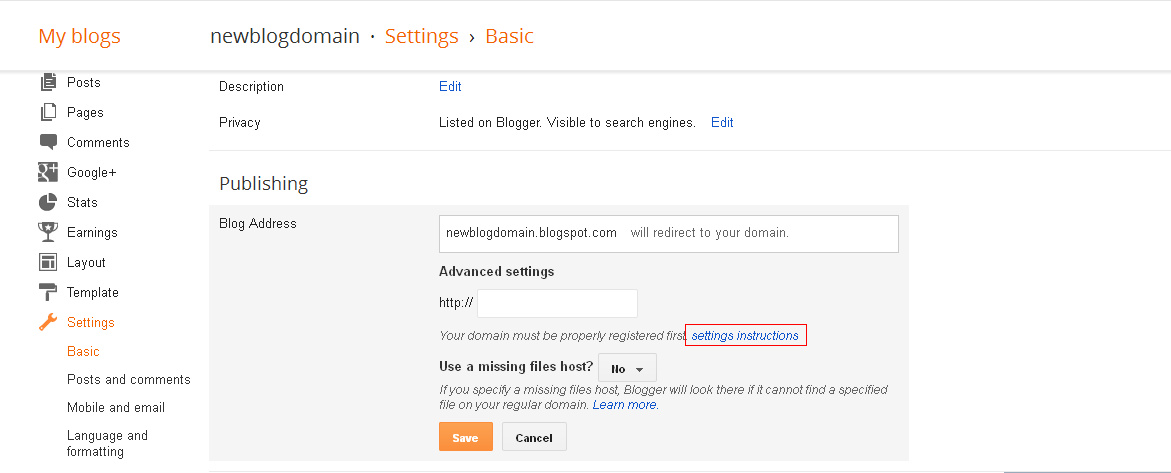Click the Privacy label
This screenshot has width=1171, height=473.
(x=240, y=123)
